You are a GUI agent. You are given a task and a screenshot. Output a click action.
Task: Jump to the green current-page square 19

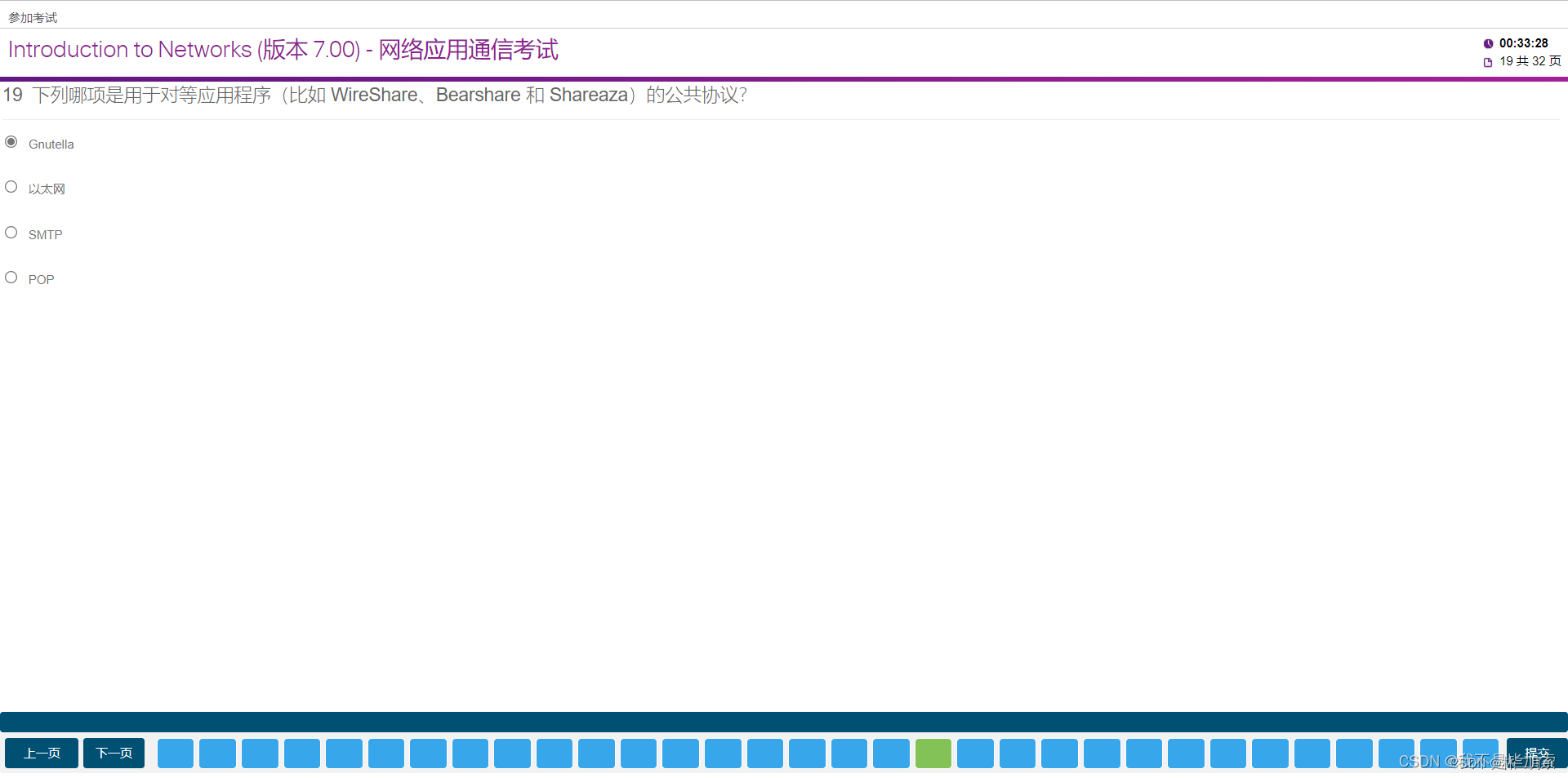pos(933,753)
